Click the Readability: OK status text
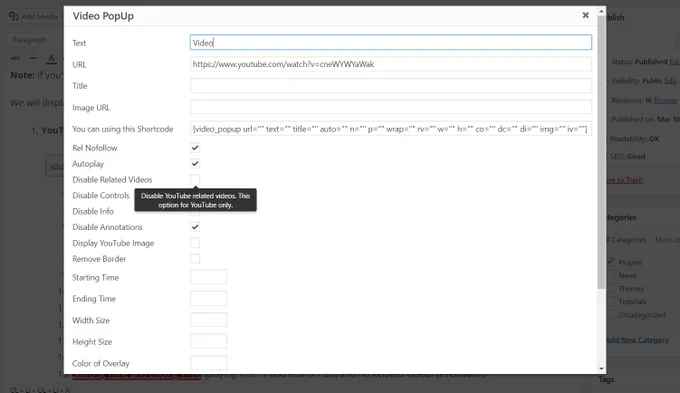This screenshot has width=680, height=393. (634, 139)
